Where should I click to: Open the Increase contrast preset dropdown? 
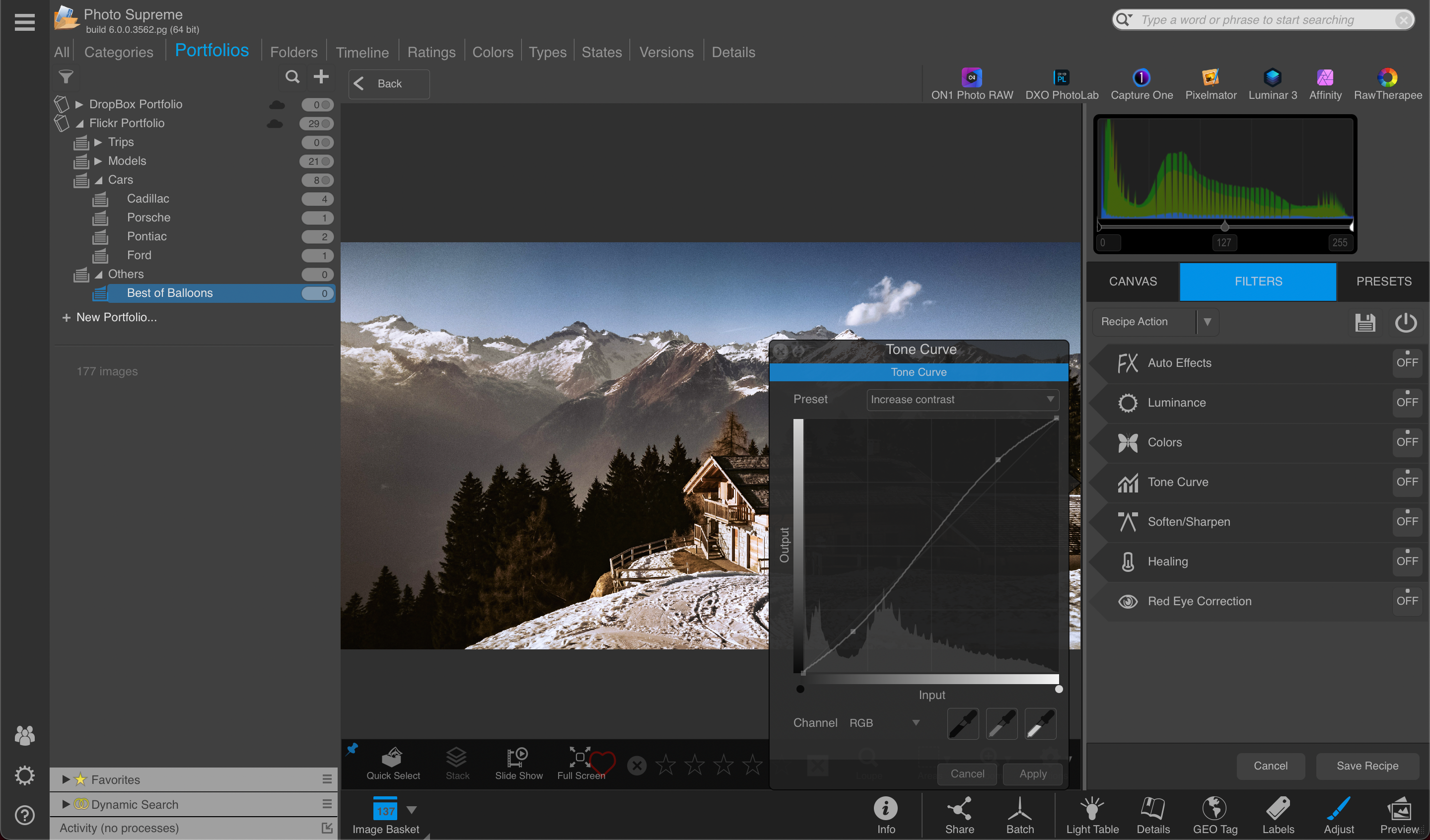tap(962, 400)
